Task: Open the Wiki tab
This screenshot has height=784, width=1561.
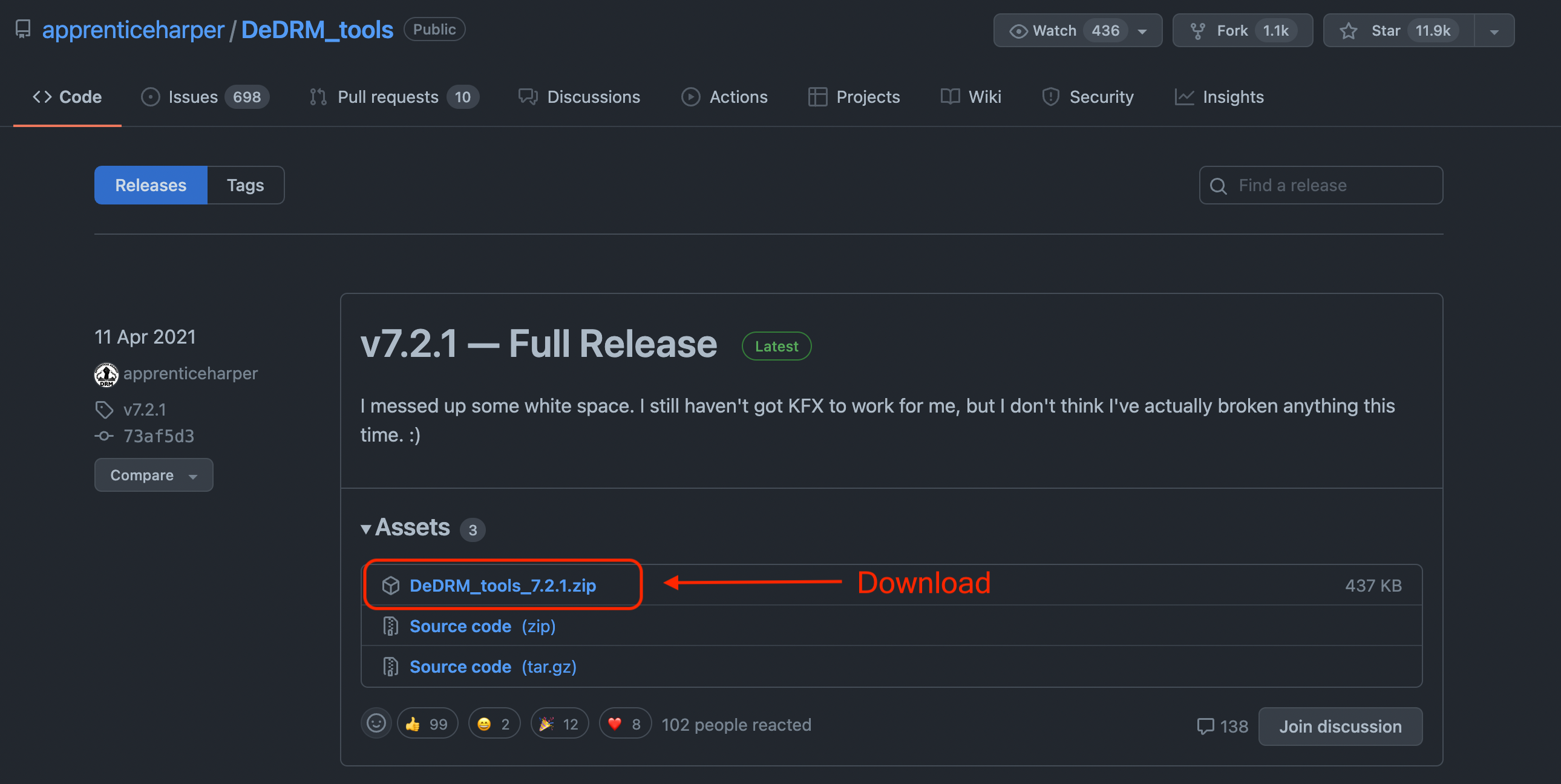Action: (x=970, y=97)
